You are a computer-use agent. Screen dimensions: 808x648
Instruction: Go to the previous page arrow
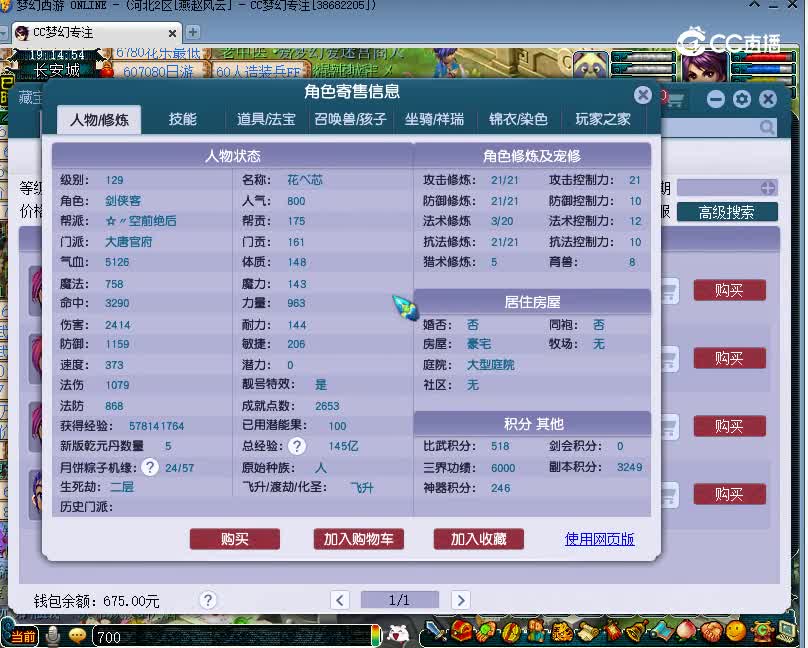(x=340, y=600)
